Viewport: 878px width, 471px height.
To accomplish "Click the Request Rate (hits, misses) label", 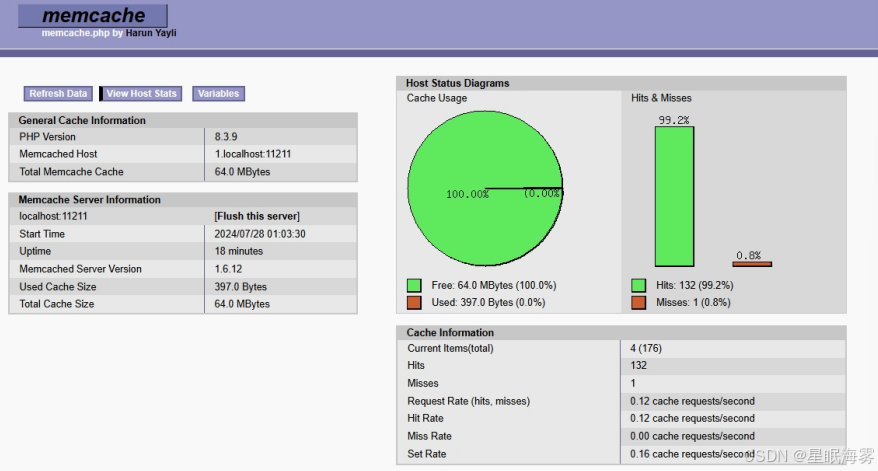I will click(x=469, y=402).
